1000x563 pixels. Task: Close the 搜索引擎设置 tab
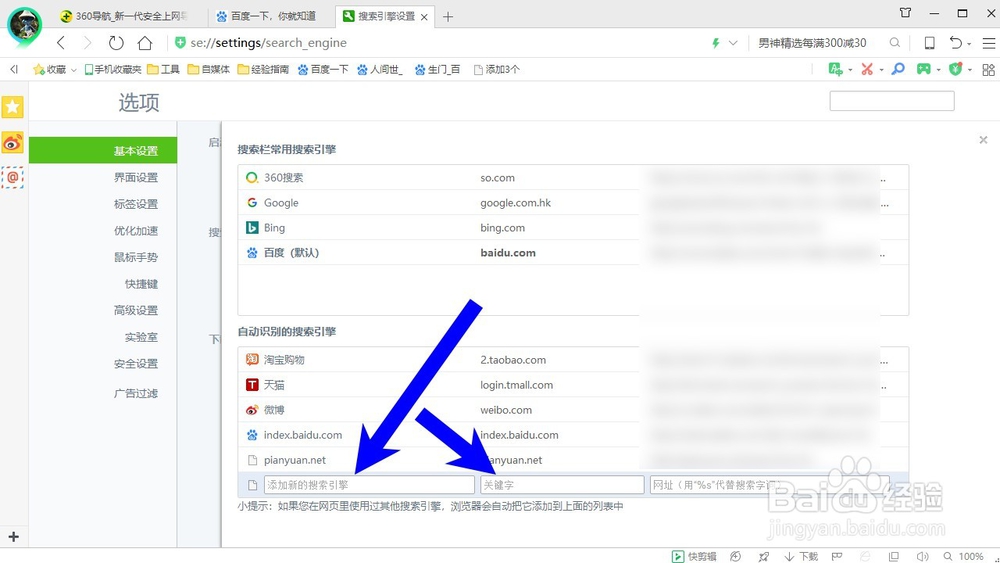click(424, 17)
